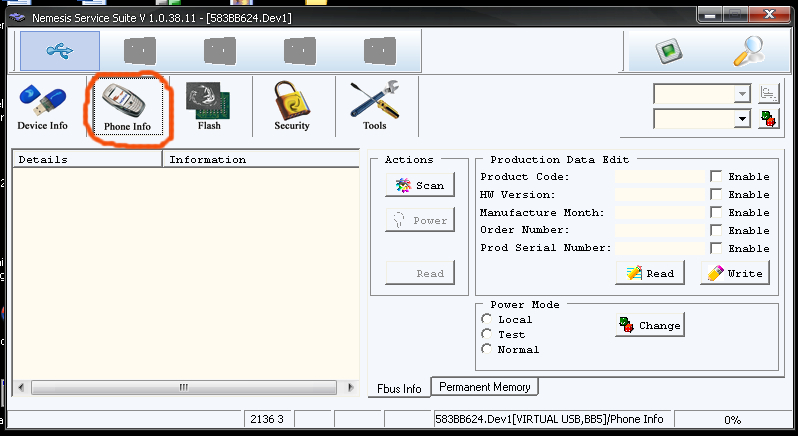Click the Details column header
798x436 pixels.
pyautogui.click(x=87, y=160)
